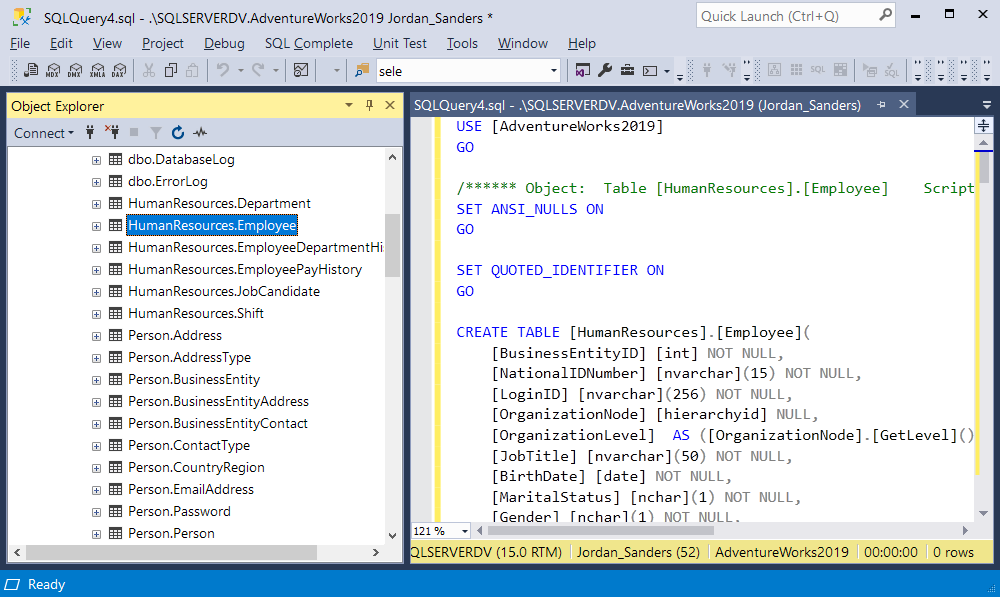Select the HumanResources.EmployeePayHistory table
The height and width of the screenshot is (597, 1000).
245,269
